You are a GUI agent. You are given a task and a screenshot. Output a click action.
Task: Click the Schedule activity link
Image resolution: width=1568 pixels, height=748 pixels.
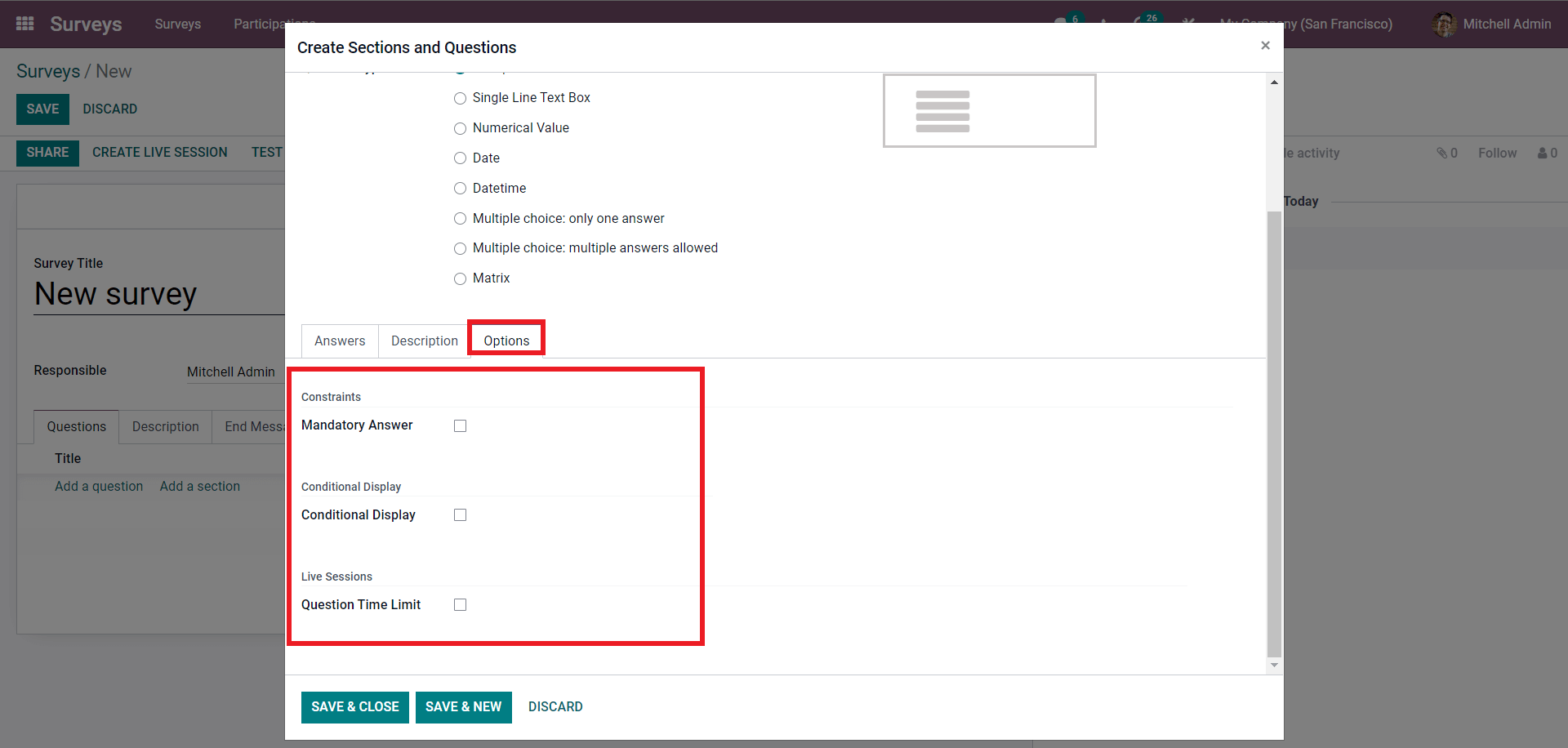click(x=1312, y=153)
